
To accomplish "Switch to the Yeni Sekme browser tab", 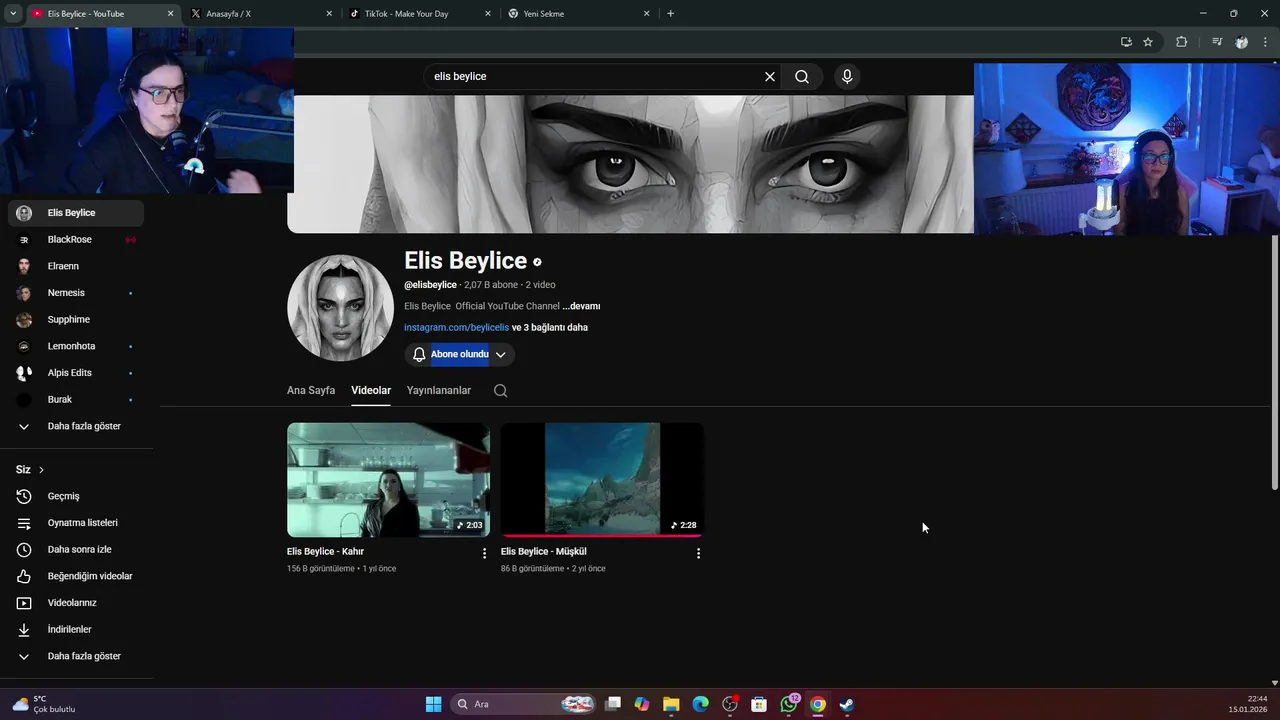I will 578,14.
